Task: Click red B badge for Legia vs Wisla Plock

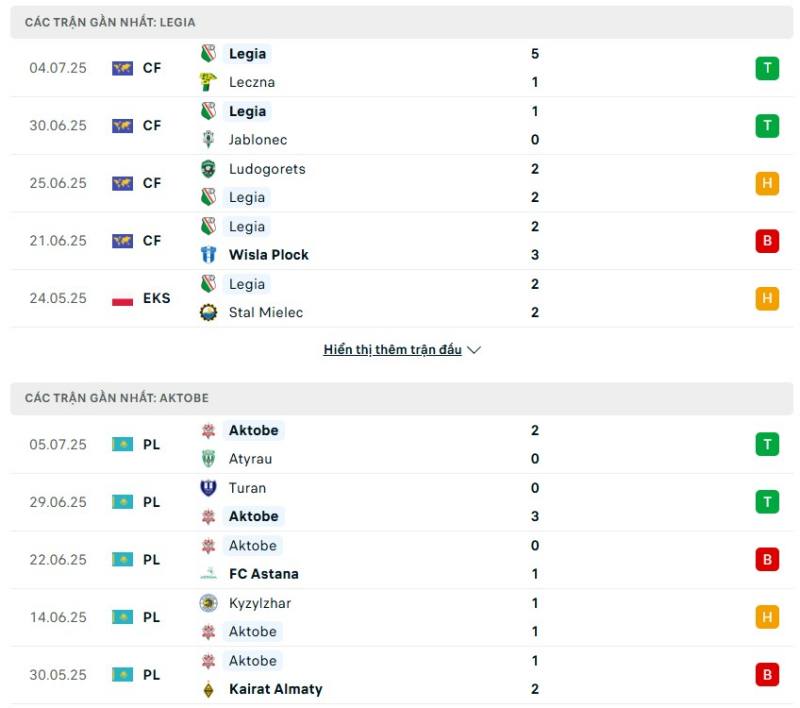Action: tap(767, 241)
